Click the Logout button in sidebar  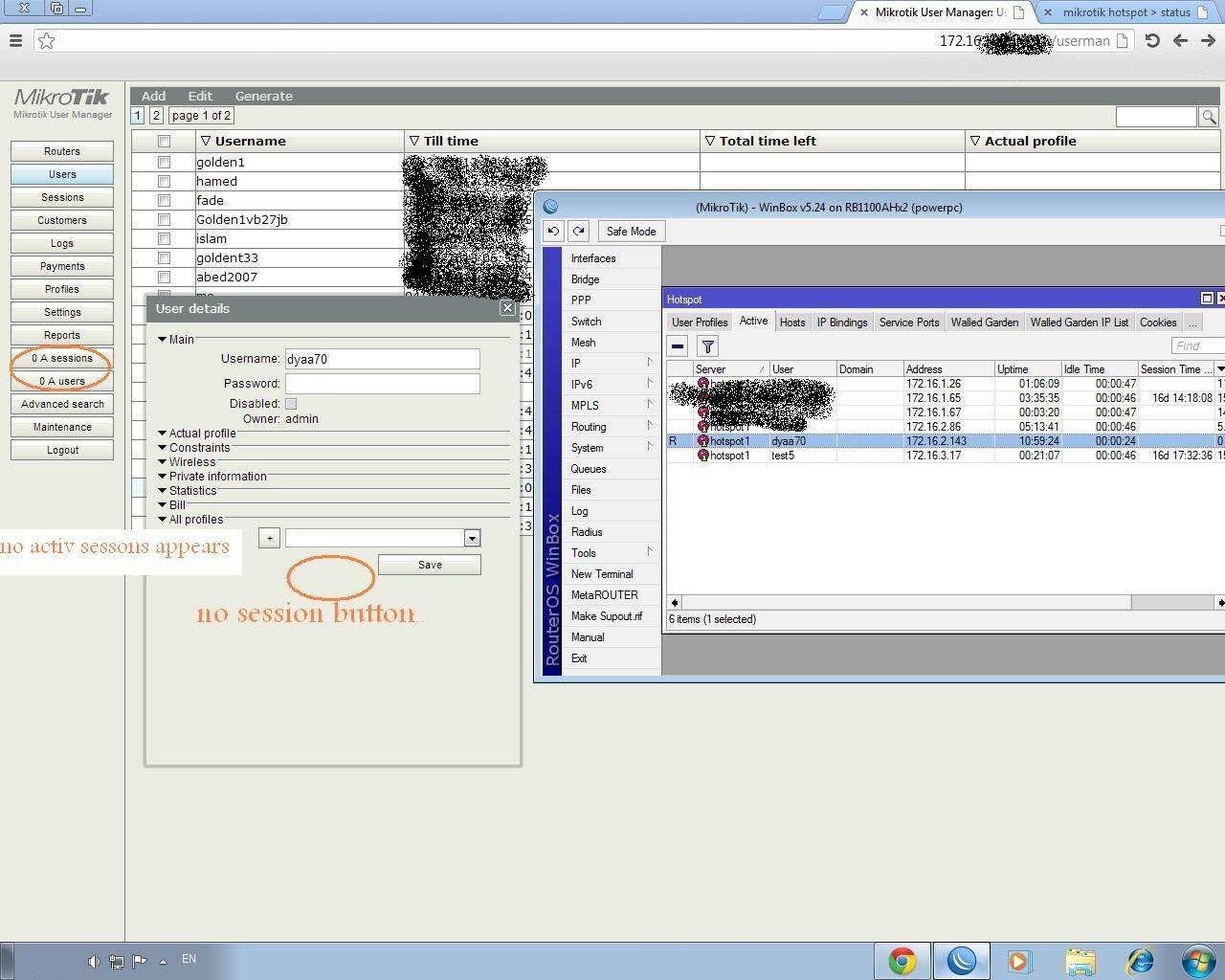(62, 450)
